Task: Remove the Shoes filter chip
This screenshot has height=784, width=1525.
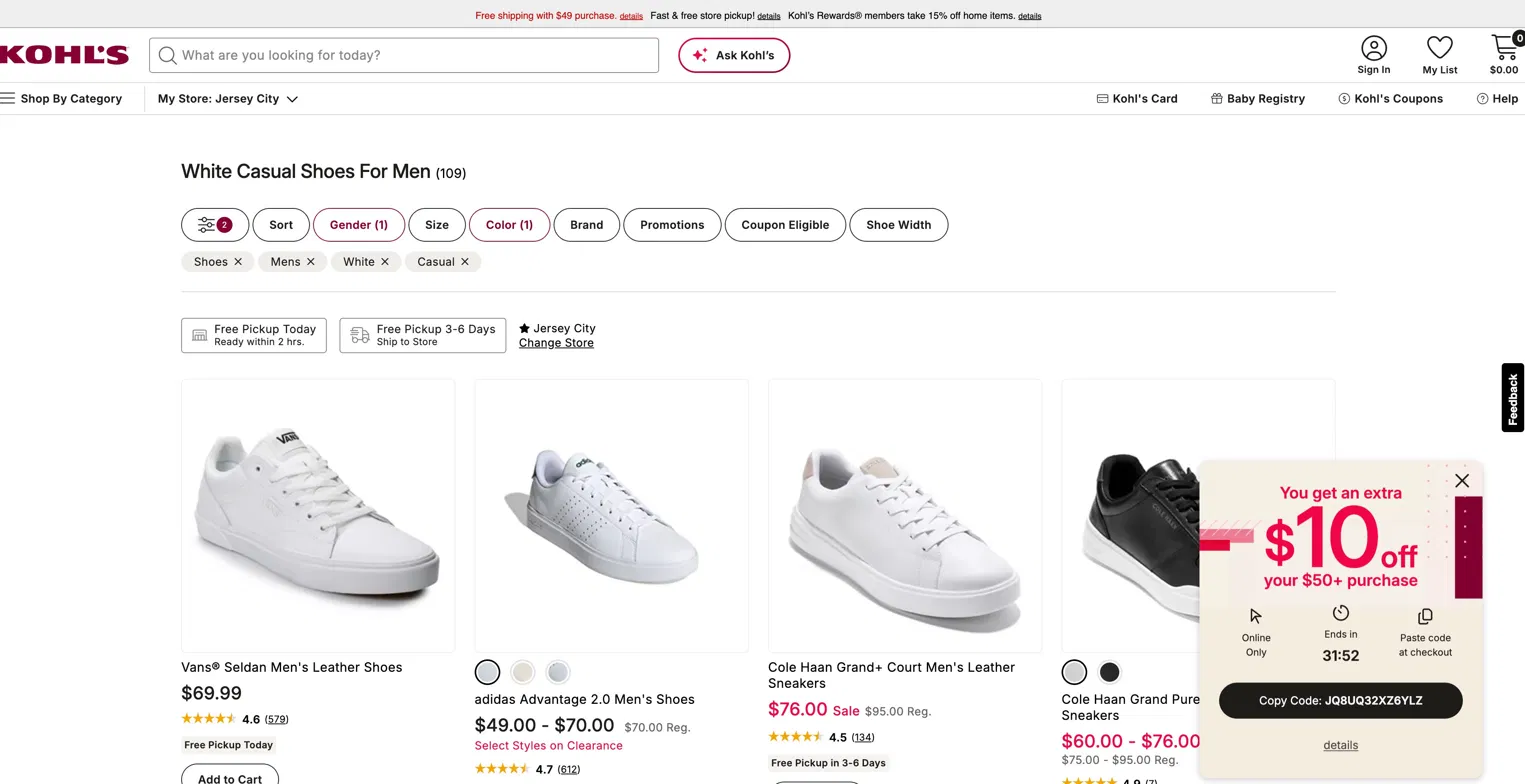Action: [x=238, y=262]
